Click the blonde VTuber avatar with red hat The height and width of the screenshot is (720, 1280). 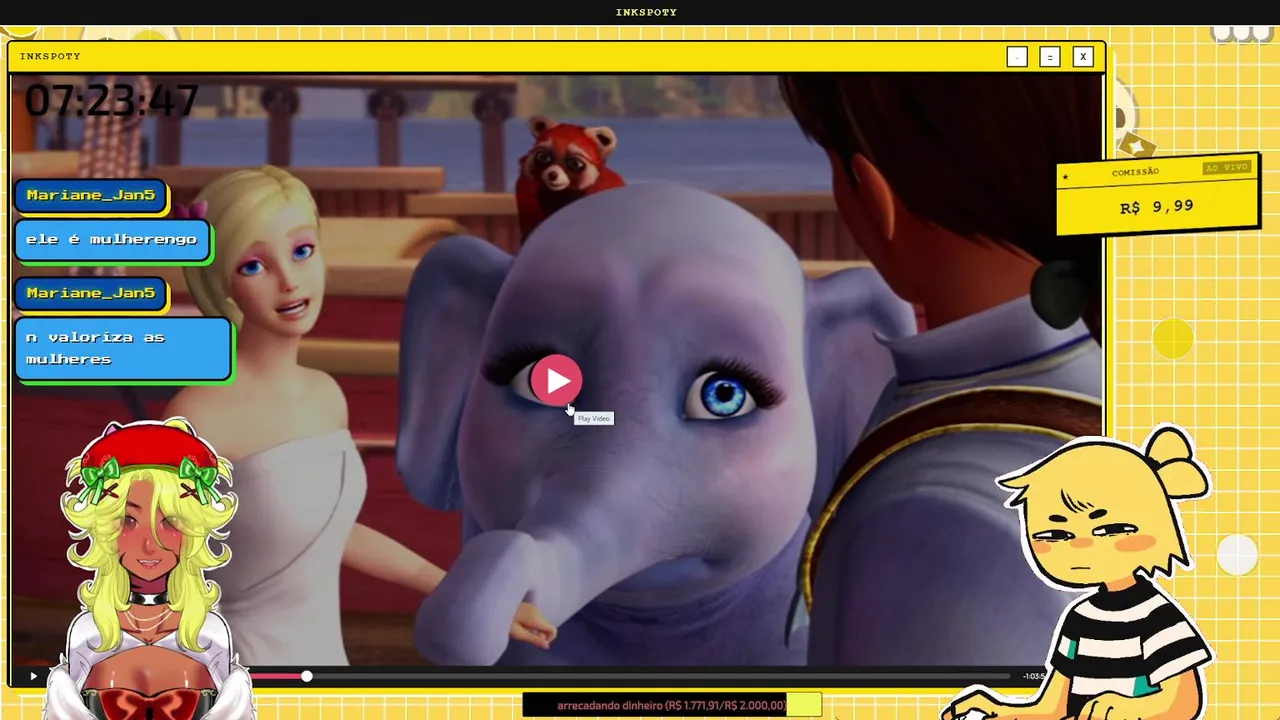(150, 568)
